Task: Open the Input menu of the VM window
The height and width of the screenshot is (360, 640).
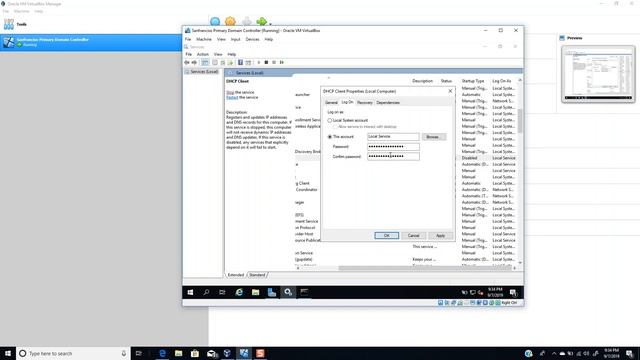Action: 236,39
